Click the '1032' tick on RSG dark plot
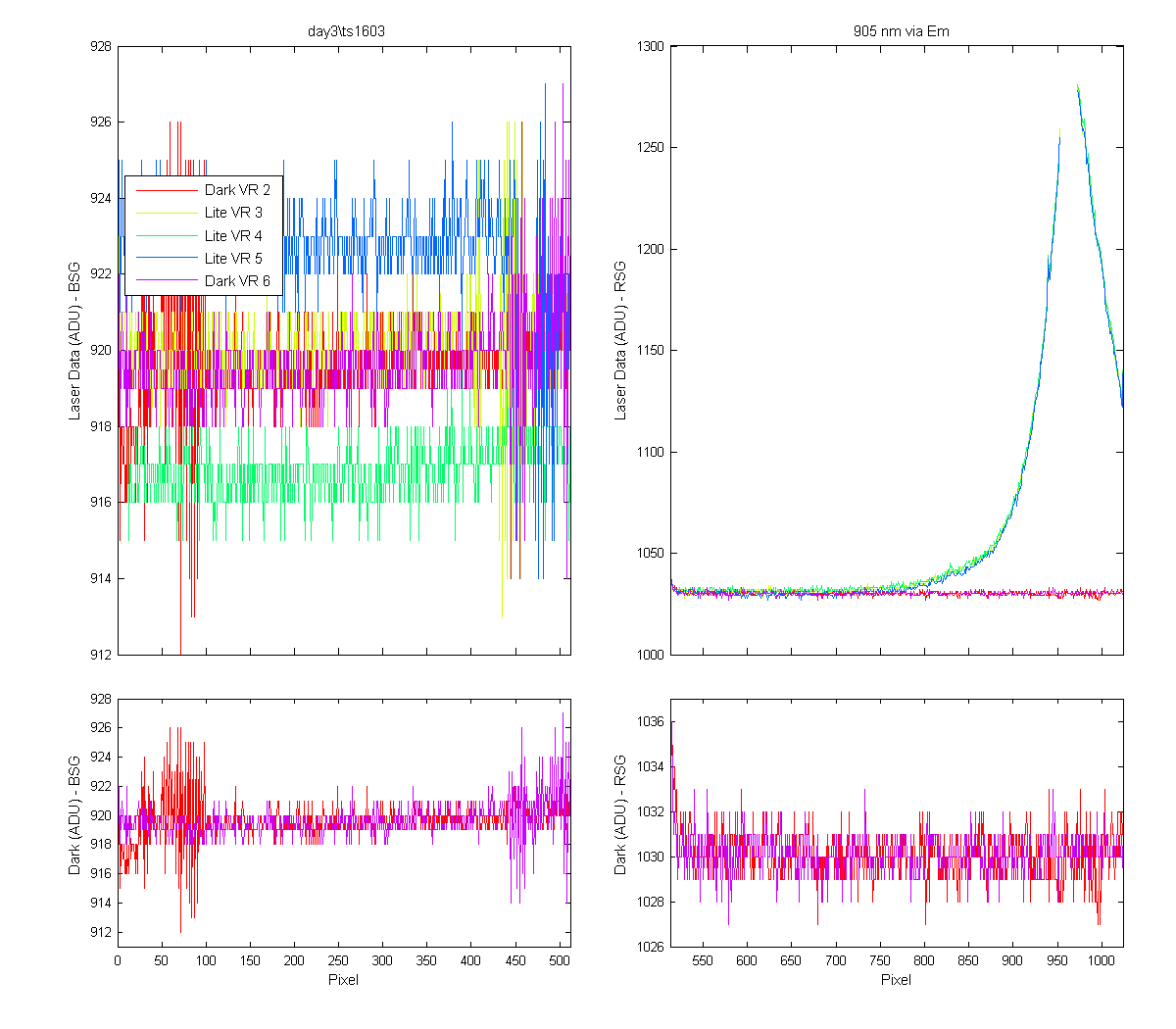The height and width of the screenshot is (1029, 1176). coord(651,812)
